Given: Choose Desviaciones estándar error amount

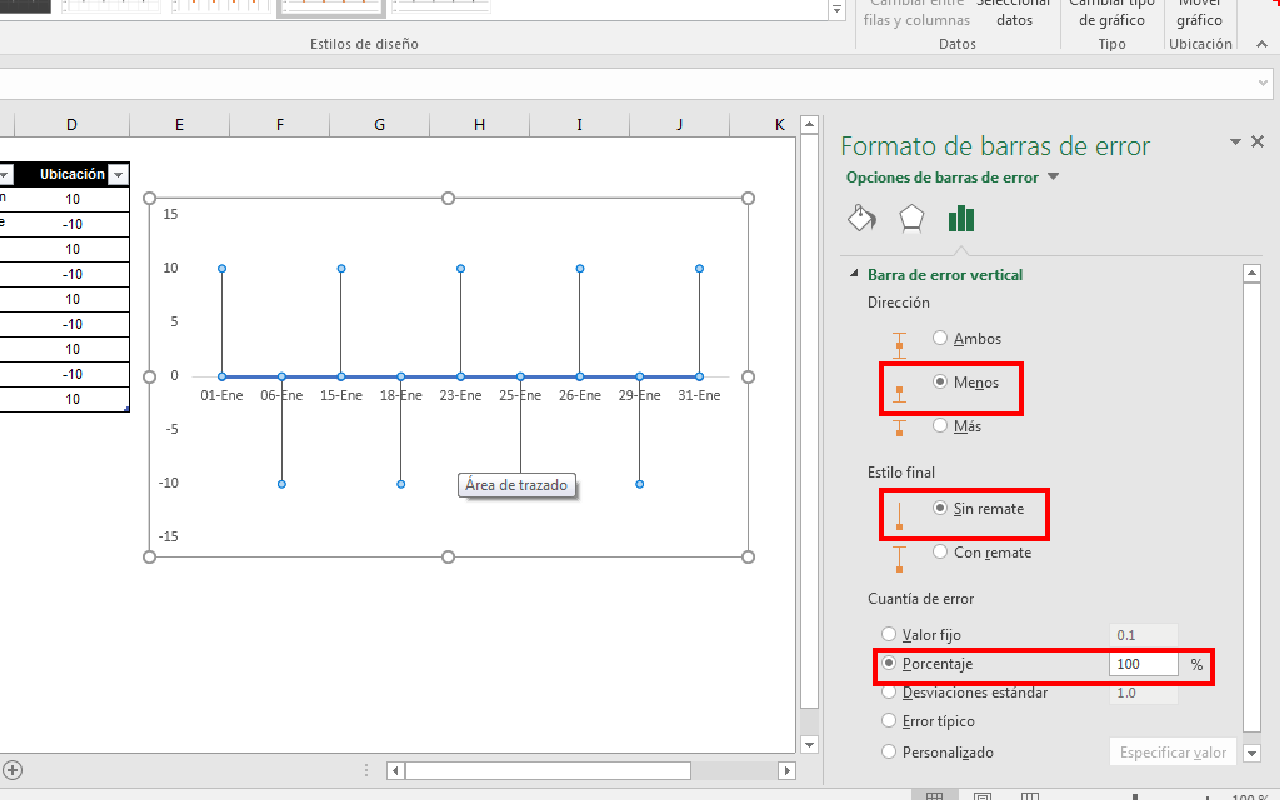Looking at the screenshot, I should pyautogui.click(x=889, y=692).
